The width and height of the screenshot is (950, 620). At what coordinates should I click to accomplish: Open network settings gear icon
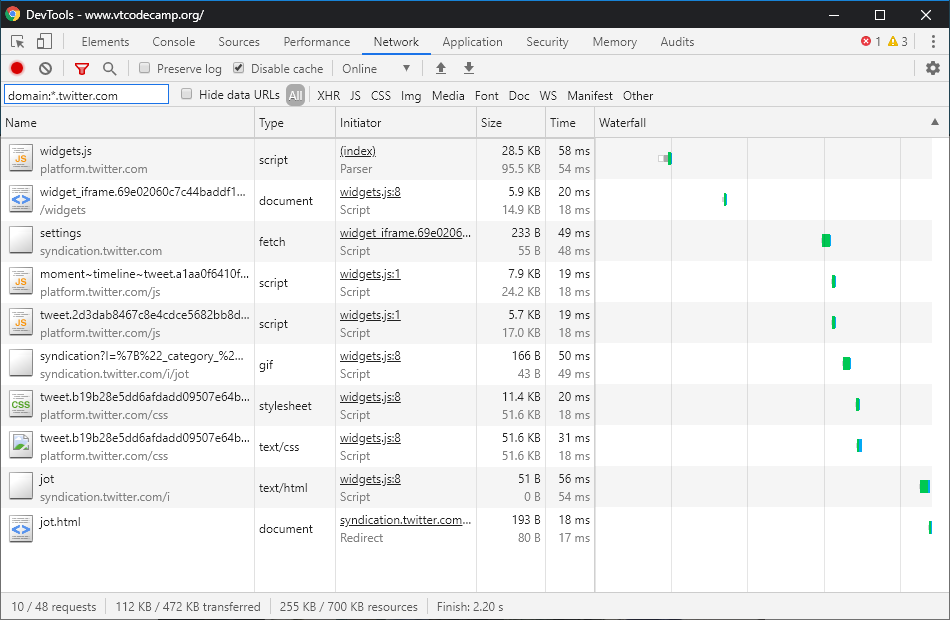[x=933, y=68]
